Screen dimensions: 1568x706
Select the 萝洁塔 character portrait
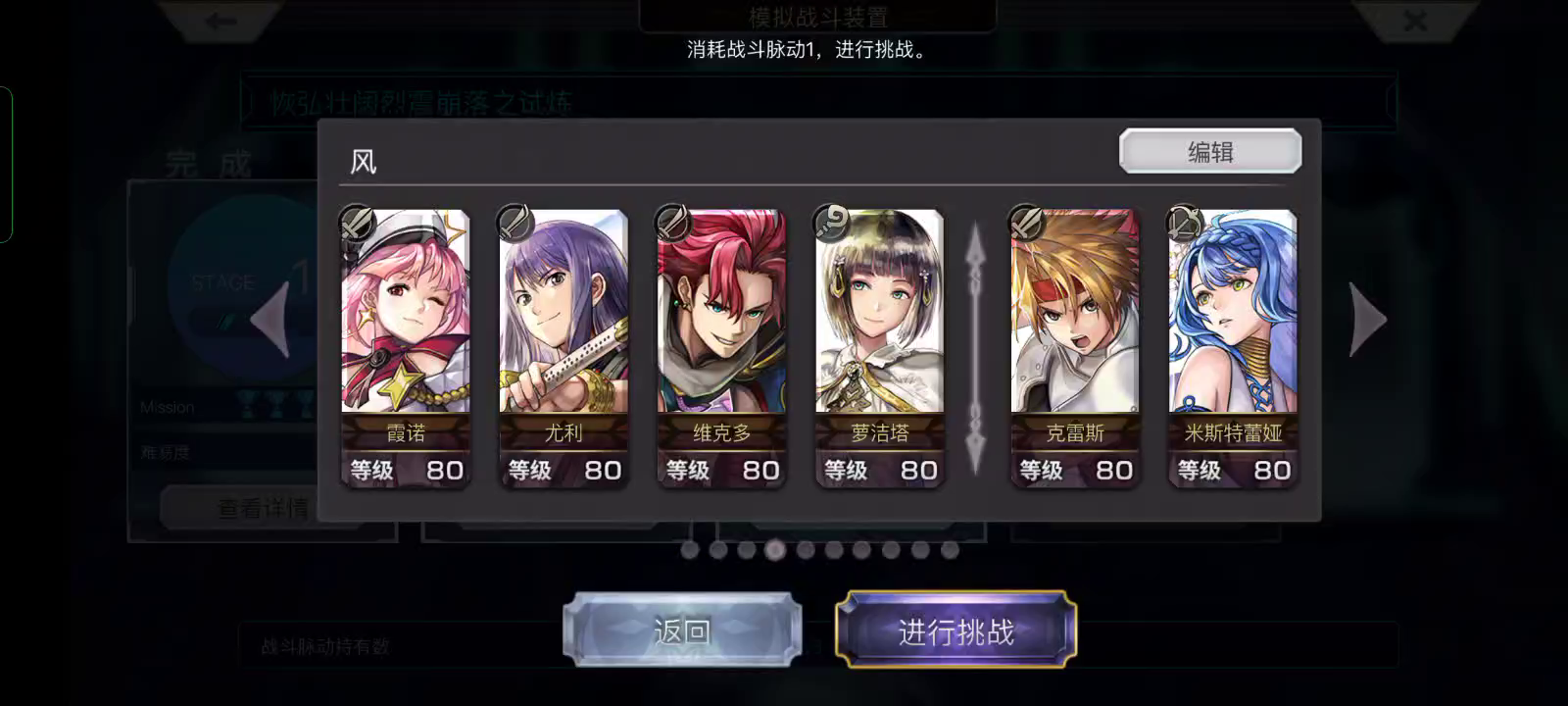point(880,311)
